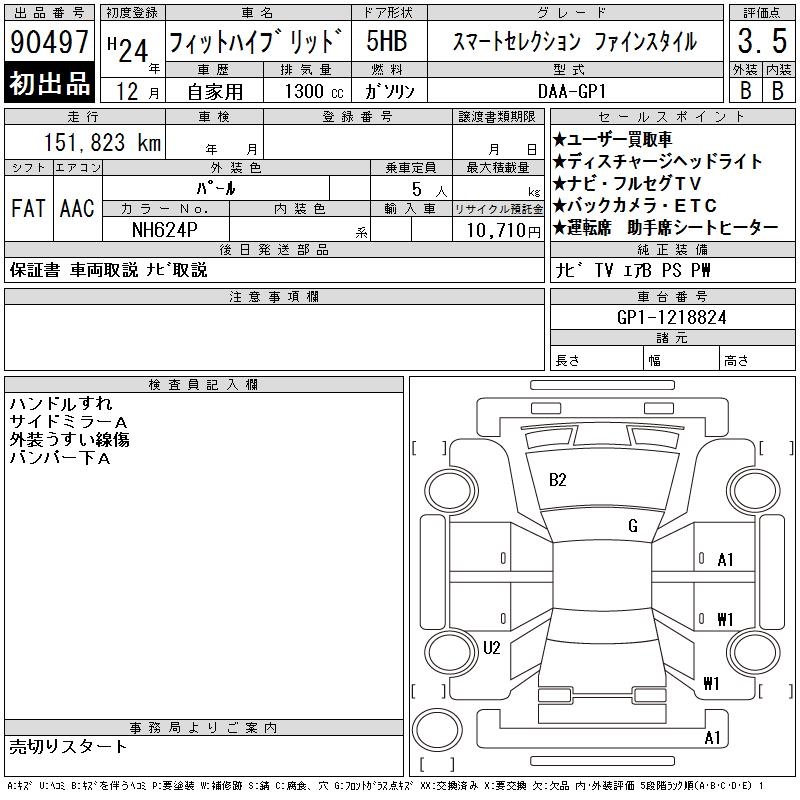The image size is (800, 800).
Task: Select the exterior color パール
Action: click(216, 188)
